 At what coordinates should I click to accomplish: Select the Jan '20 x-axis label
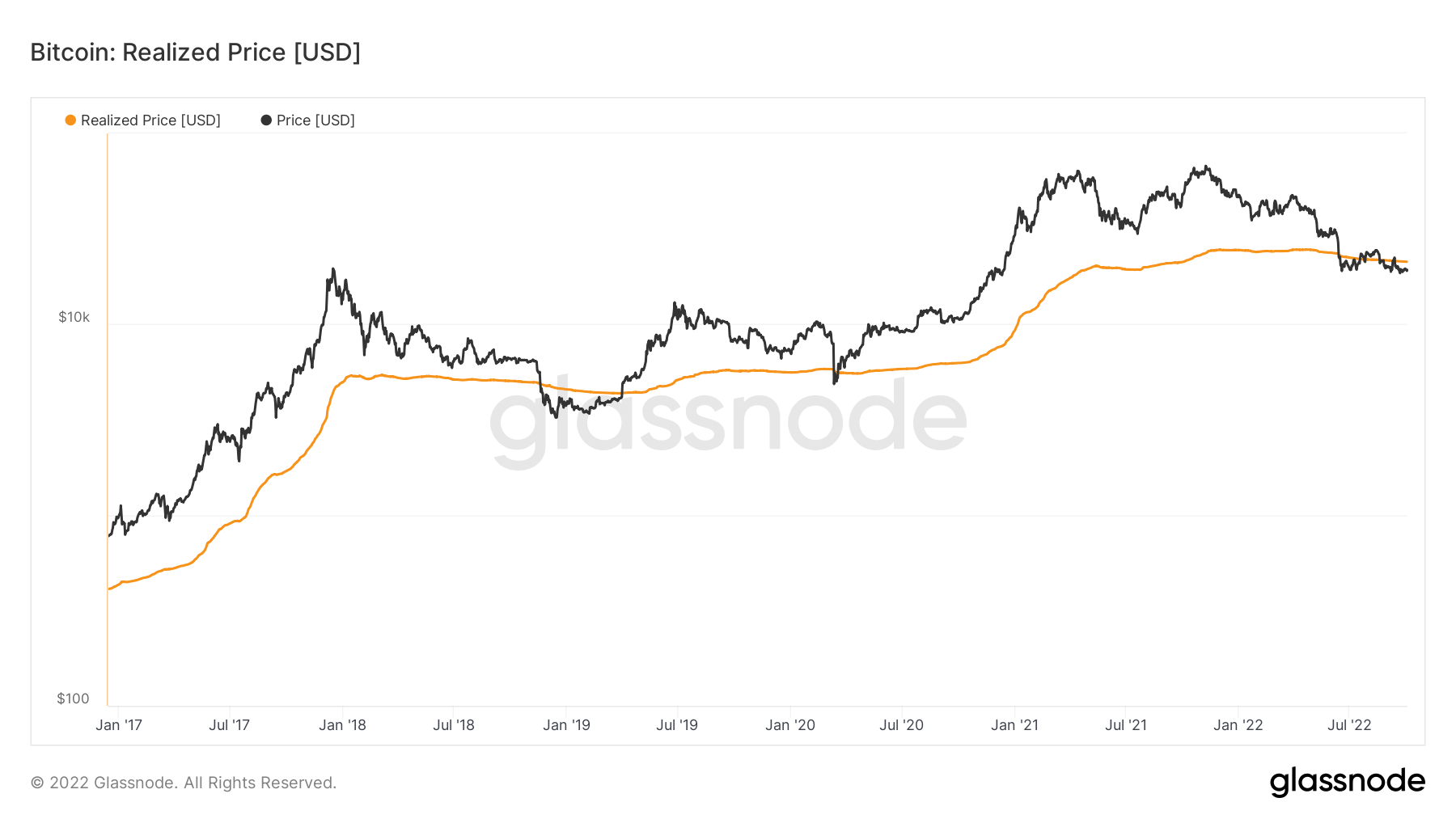click(790, 725)
